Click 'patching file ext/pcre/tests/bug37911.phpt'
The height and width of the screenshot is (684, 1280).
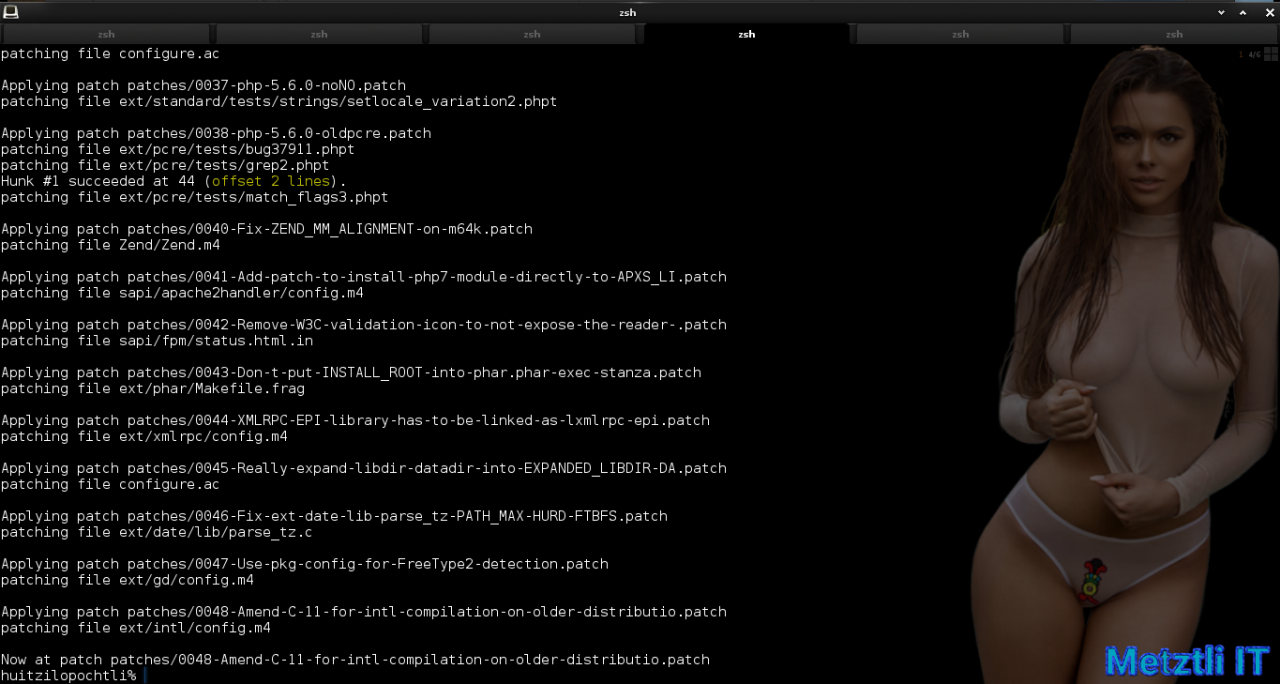(x=178, y=149)
